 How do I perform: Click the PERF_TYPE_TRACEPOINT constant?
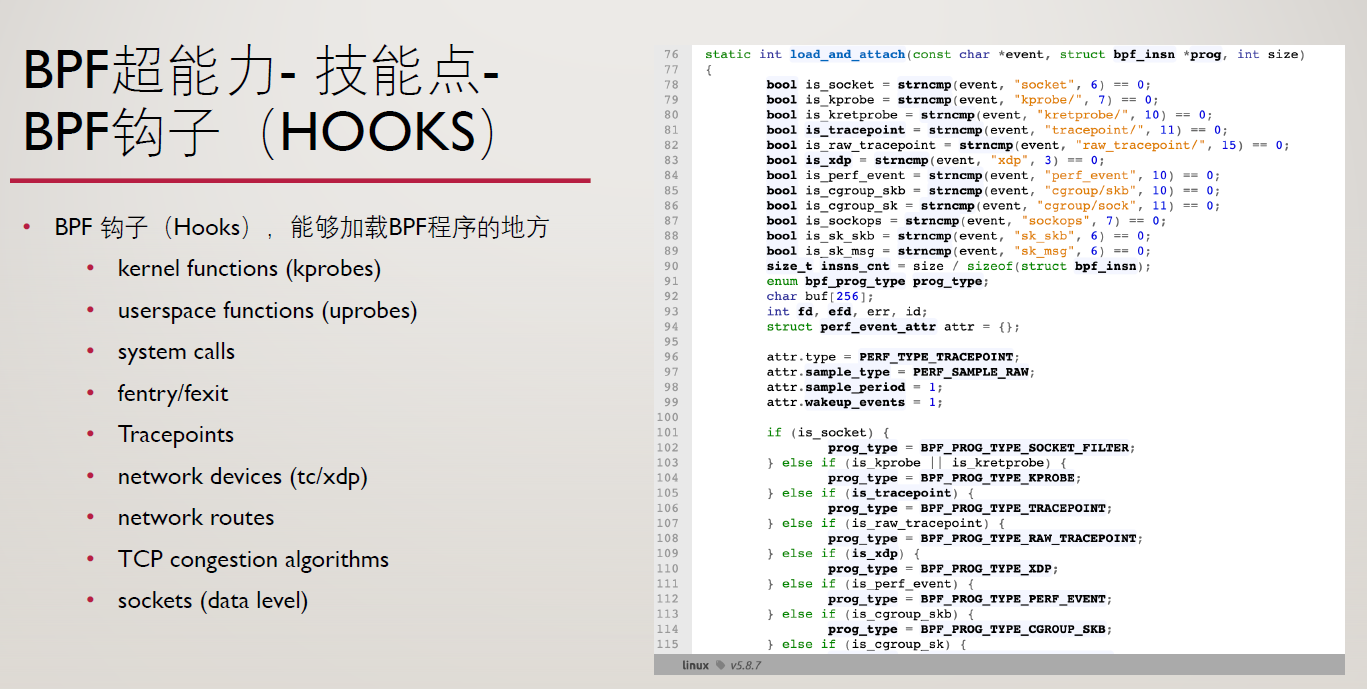point(936,357)
